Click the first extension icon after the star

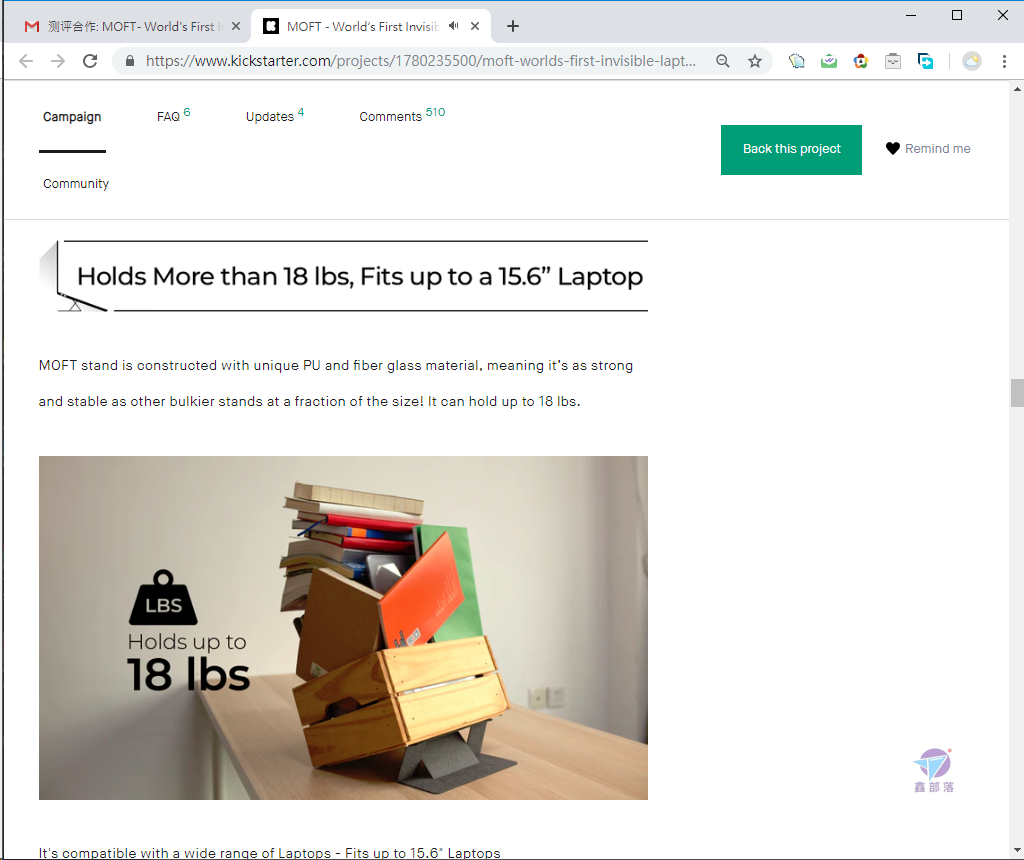797,61
